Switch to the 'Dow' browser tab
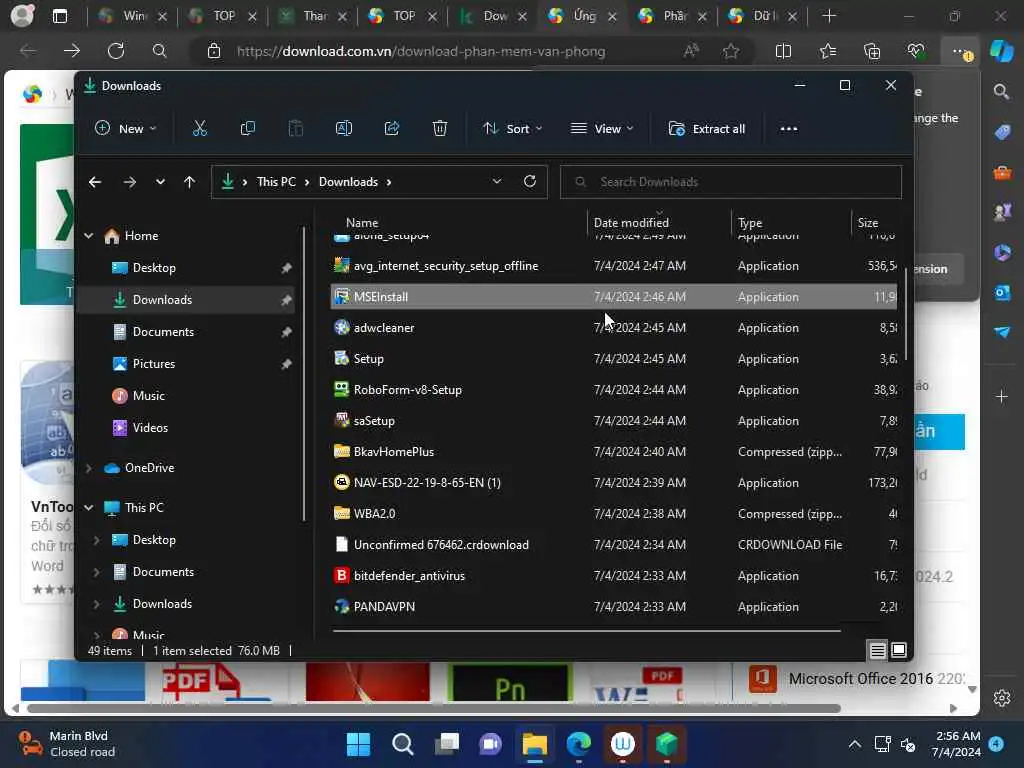The height and width of the screenshot is (768, 1024). [492, 16]
